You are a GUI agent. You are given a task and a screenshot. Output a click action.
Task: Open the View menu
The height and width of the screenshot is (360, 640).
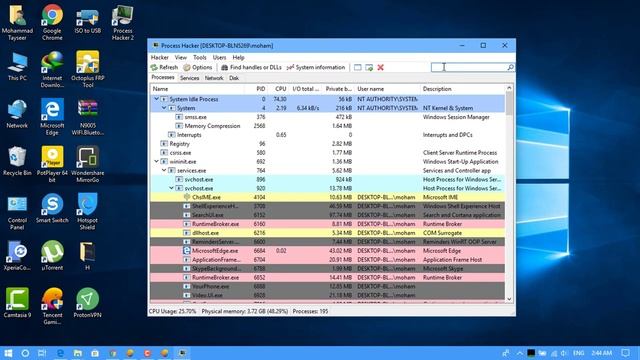(181, 58)
